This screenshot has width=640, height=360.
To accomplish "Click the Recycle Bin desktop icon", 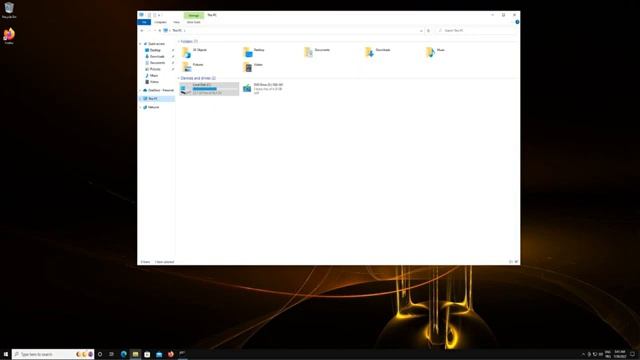I will 9,11.
